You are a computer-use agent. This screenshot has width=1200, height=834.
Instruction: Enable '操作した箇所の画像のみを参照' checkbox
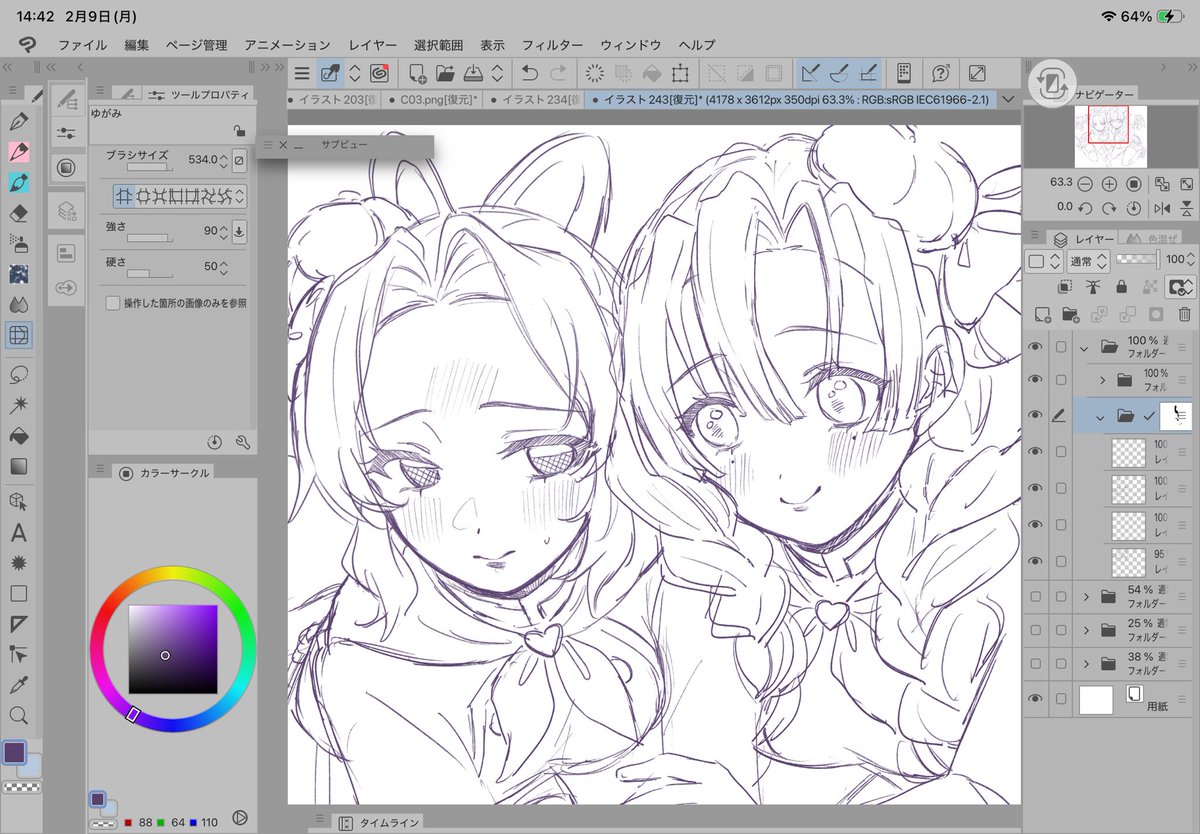coord(113,302)
